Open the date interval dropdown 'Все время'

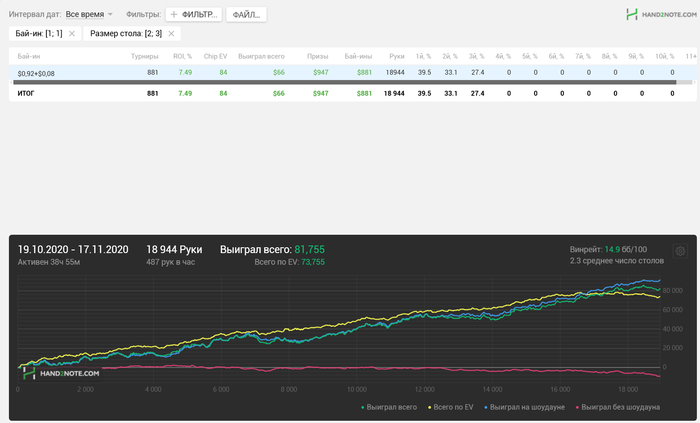point(89,14)
